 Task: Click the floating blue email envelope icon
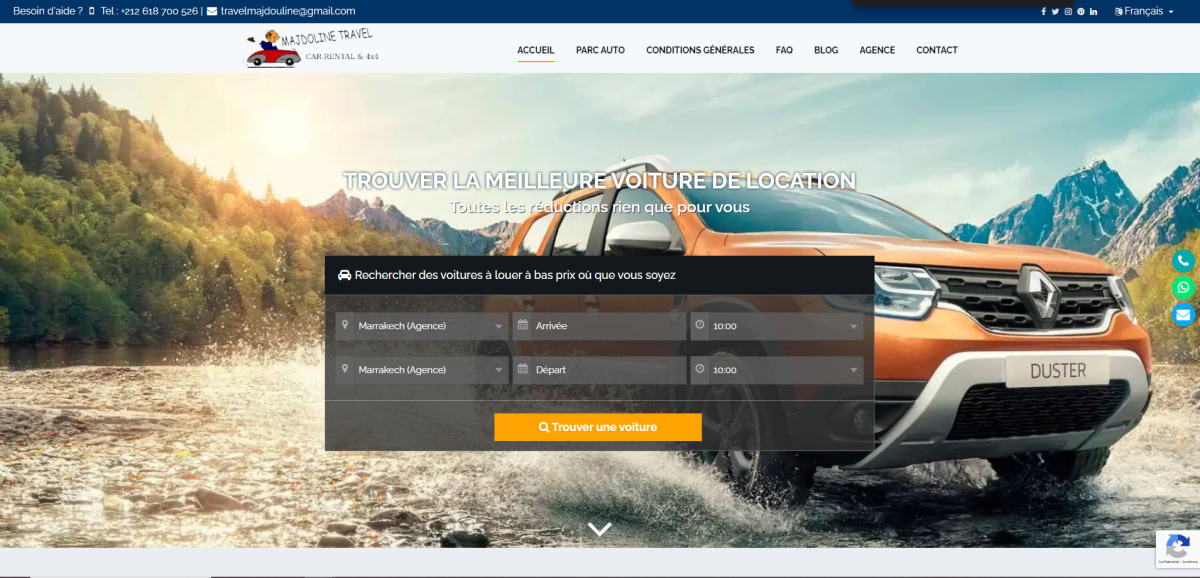pos(1184,315)
